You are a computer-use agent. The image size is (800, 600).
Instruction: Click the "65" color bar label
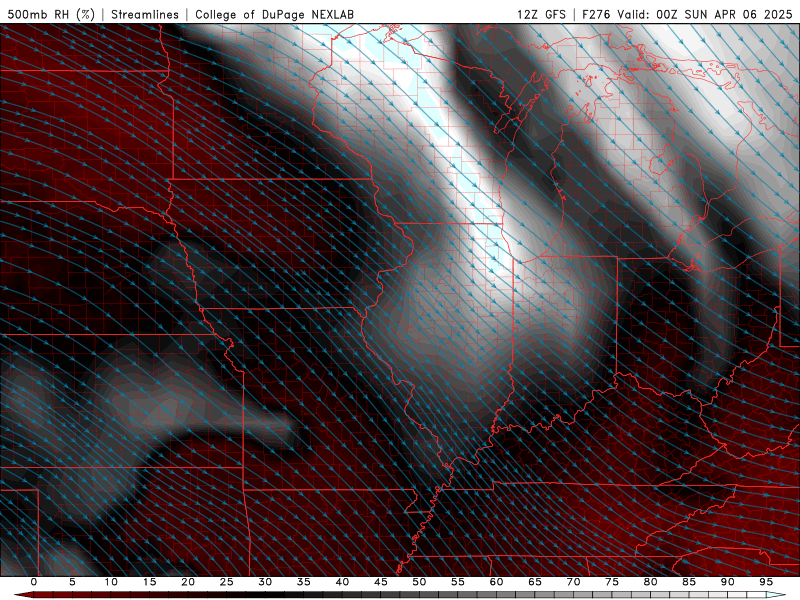[x=535, y=582]
